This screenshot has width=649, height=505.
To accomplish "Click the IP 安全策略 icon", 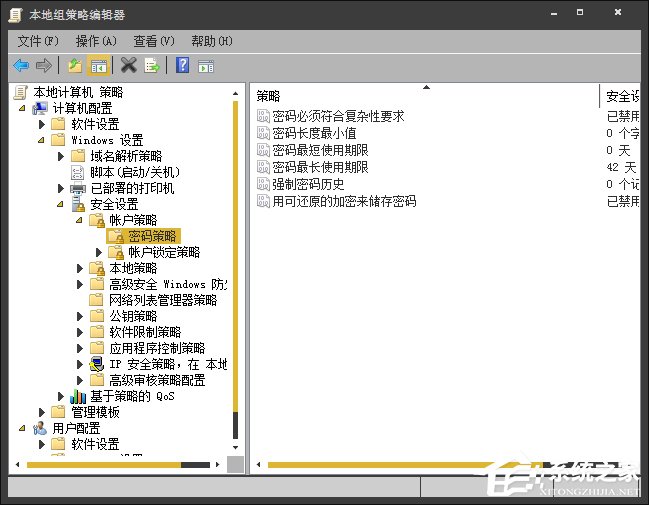I will click(96, 364).
